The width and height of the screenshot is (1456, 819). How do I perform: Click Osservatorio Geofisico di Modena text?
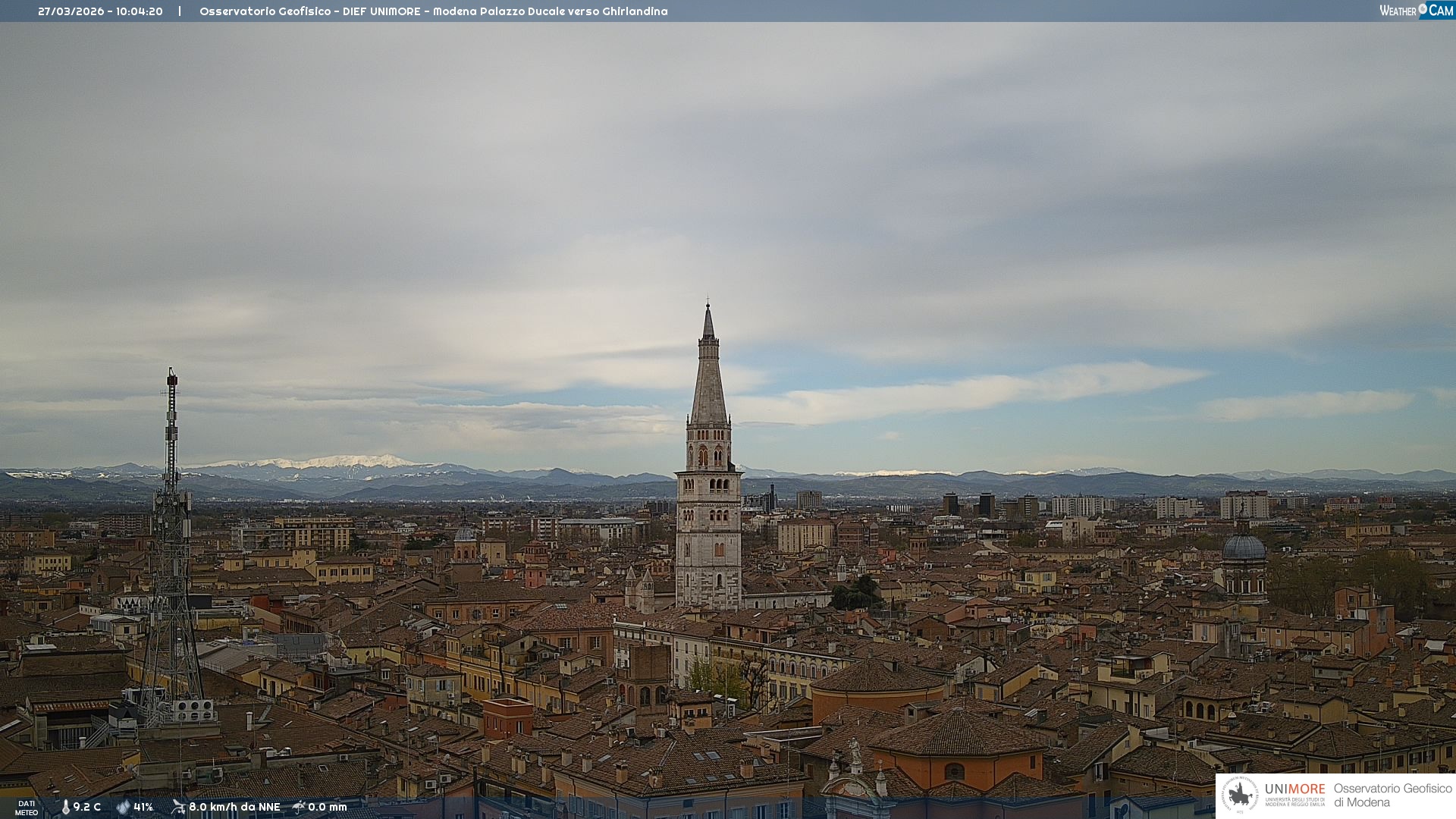[1392, 795]
